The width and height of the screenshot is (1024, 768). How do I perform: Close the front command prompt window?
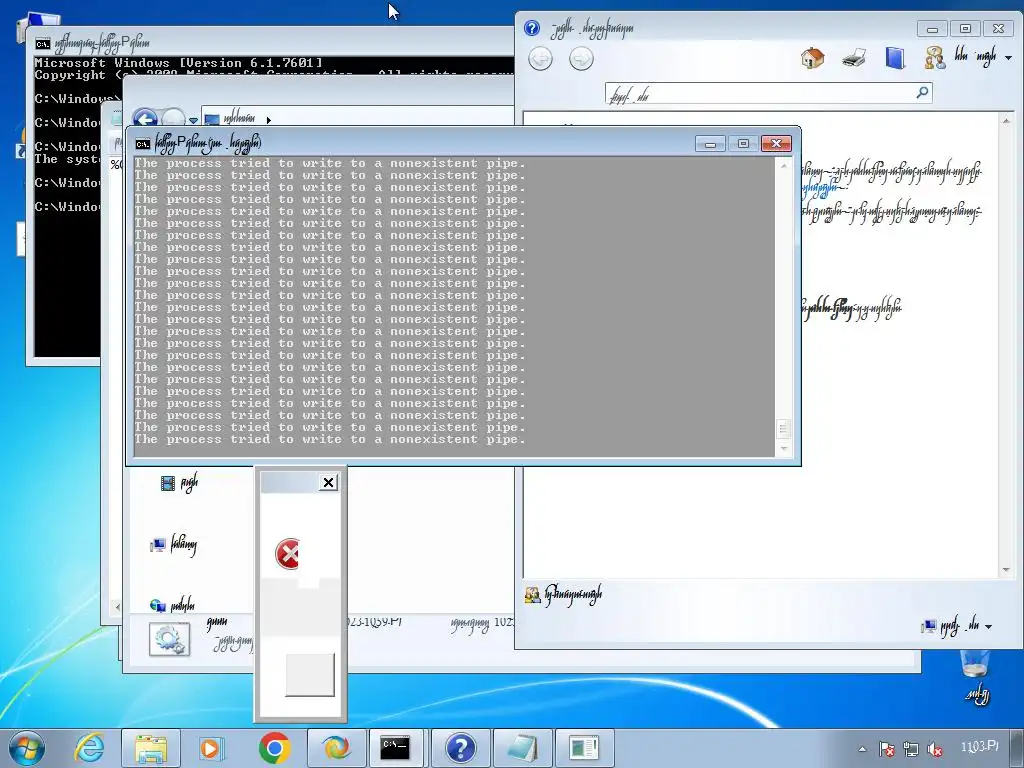pyautogui.click(x=776, y=144)
